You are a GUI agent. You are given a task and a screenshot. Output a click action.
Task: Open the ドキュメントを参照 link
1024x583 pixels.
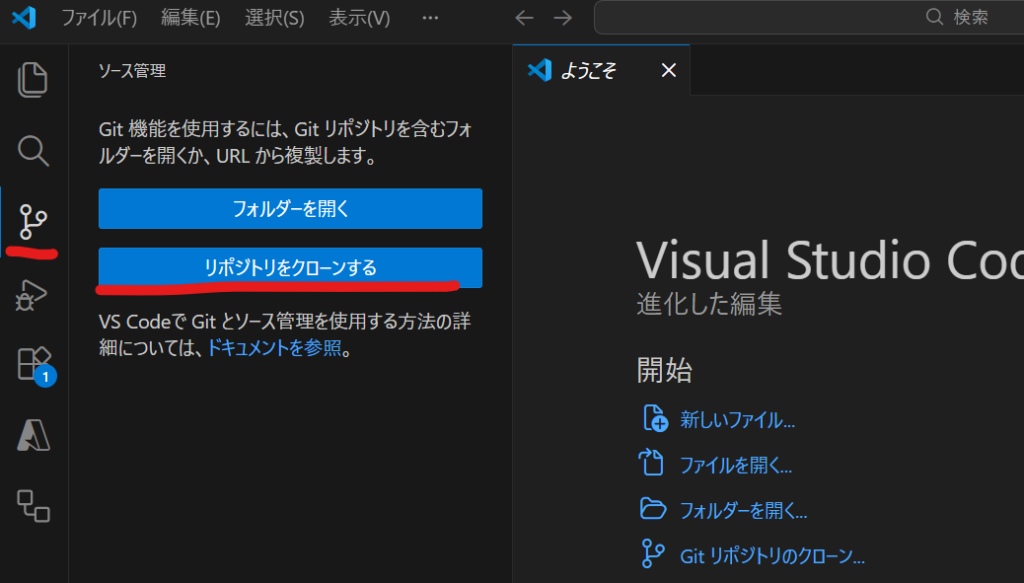274,350
